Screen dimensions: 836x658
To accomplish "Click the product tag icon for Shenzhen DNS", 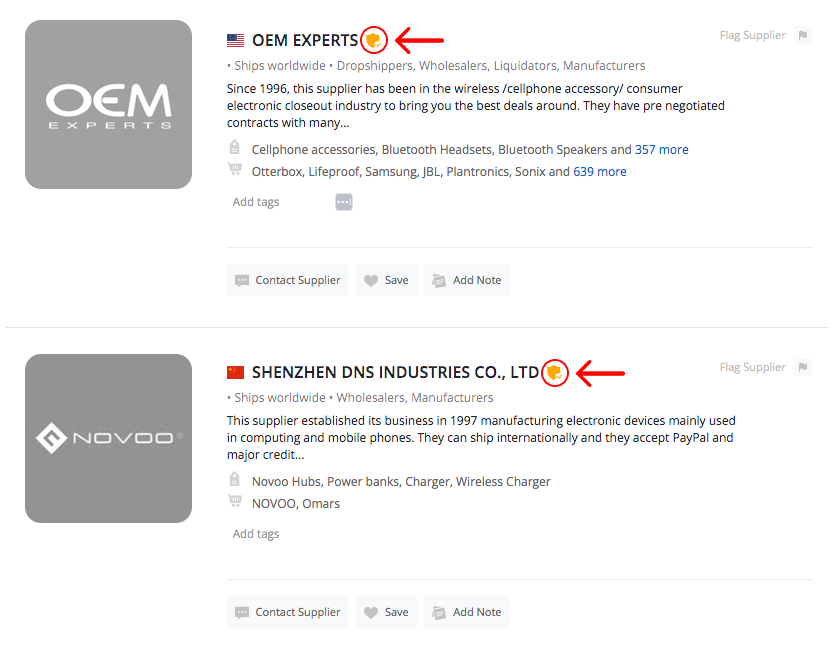I will coord(235,479).
